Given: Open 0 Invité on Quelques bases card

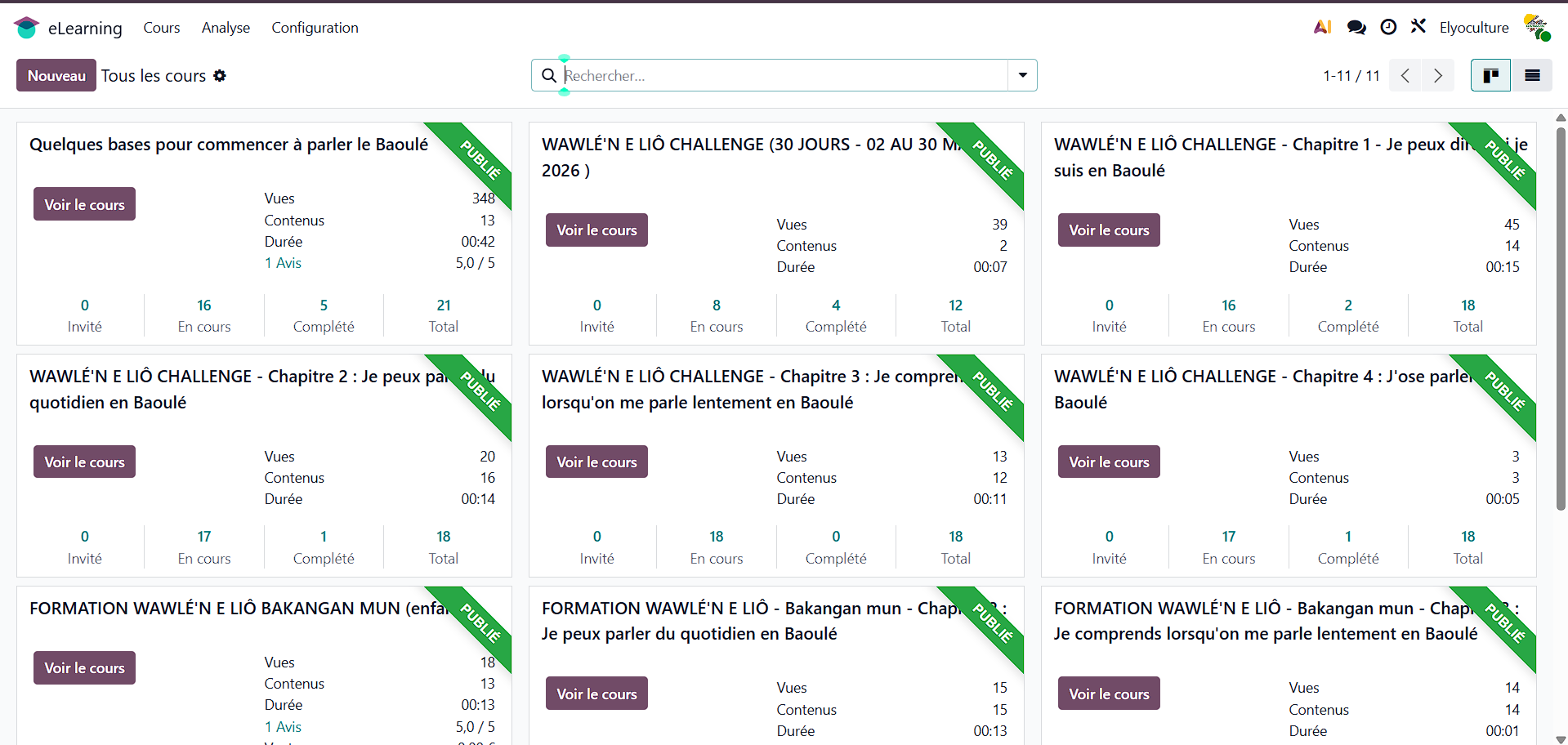Looking at the screenshot, I should (85, 315).
